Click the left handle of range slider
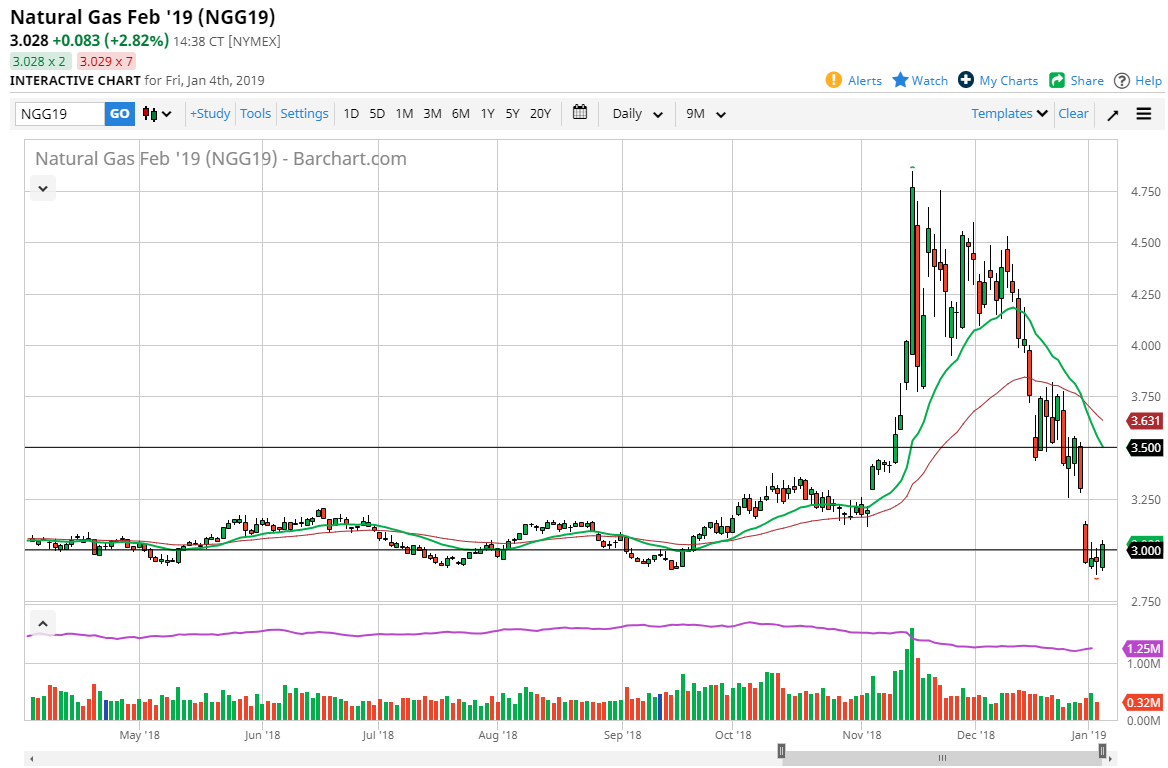 [x=782, y=751]
